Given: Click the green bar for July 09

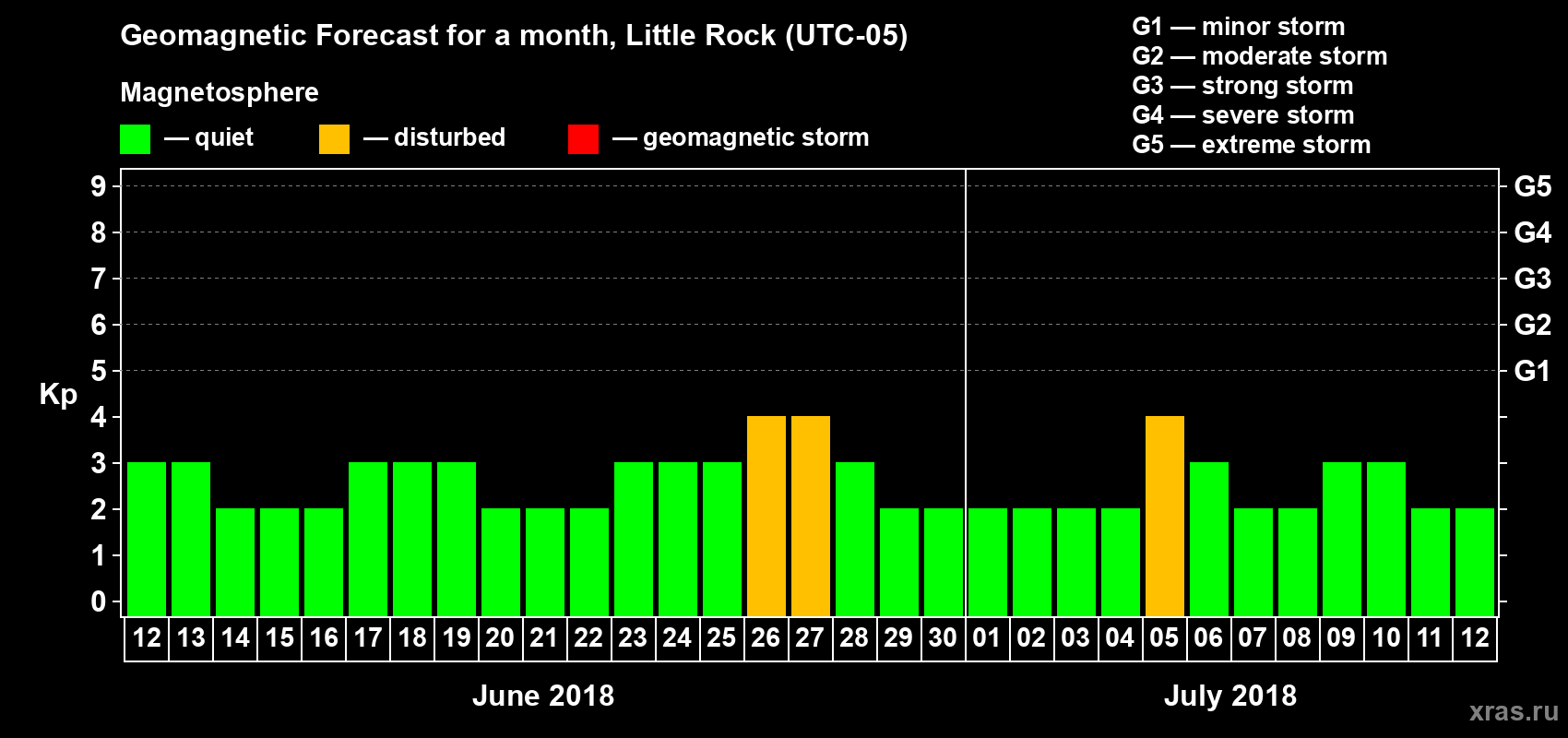Looking at the screenshot, I should [x=1342, y=539].
